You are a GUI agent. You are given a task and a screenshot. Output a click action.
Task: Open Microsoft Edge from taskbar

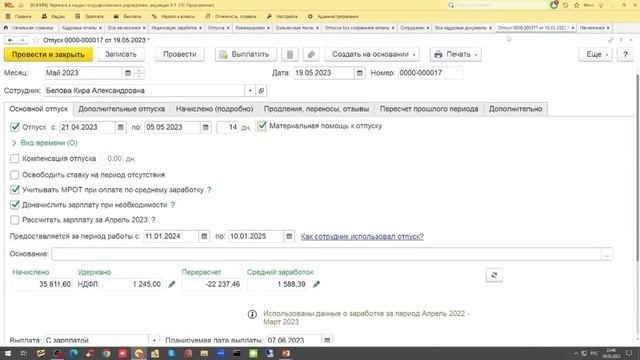(73, 353)
